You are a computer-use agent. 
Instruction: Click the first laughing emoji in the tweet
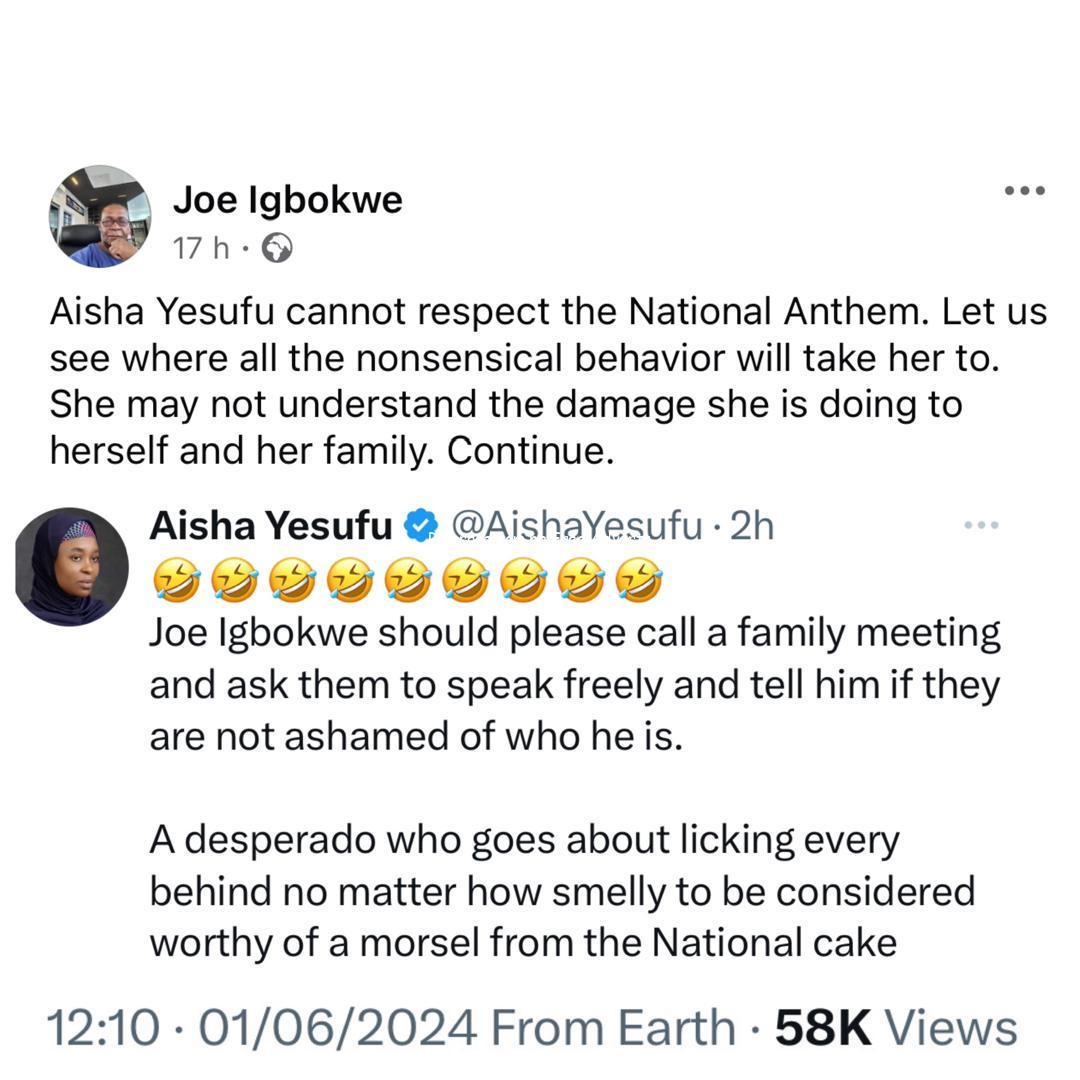[x=177, y=581]
